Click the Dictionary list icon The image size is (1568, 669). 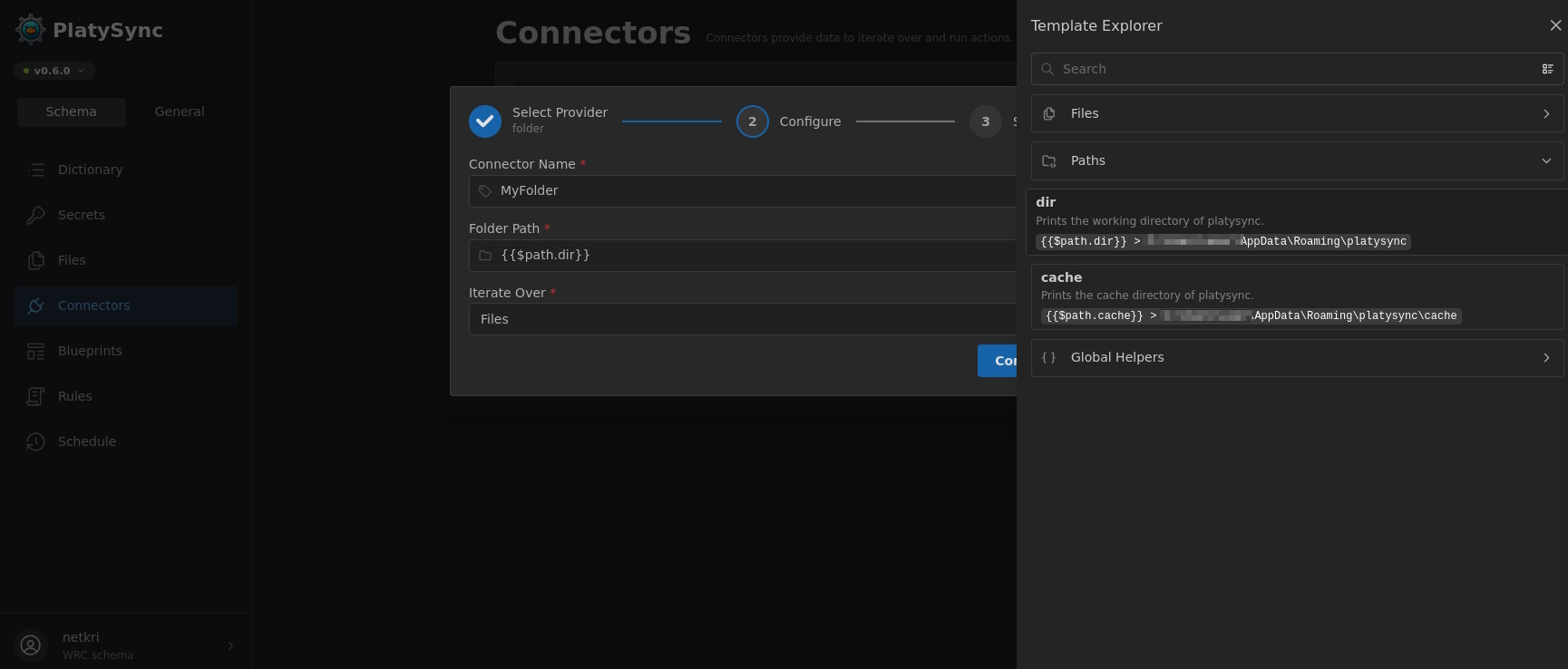(35, 170)
